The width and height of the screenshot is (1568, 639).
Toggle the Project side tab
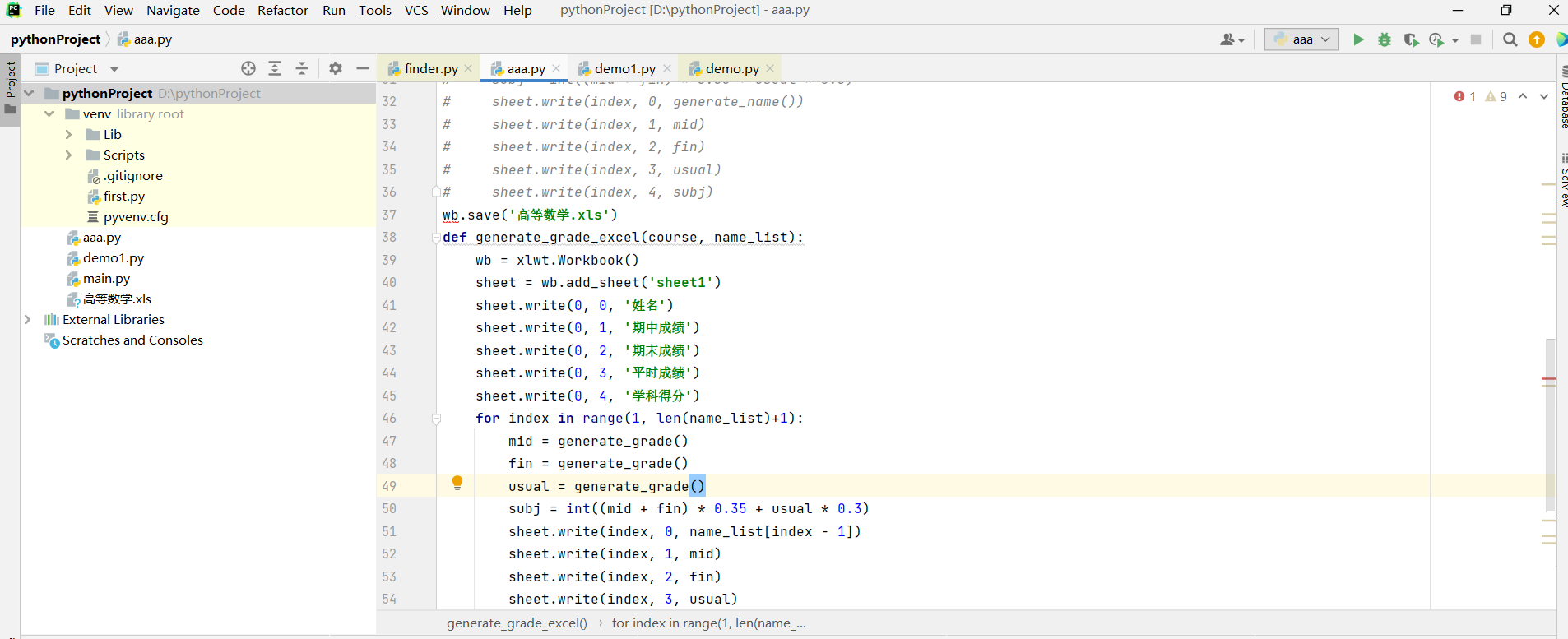pos(10,89)
